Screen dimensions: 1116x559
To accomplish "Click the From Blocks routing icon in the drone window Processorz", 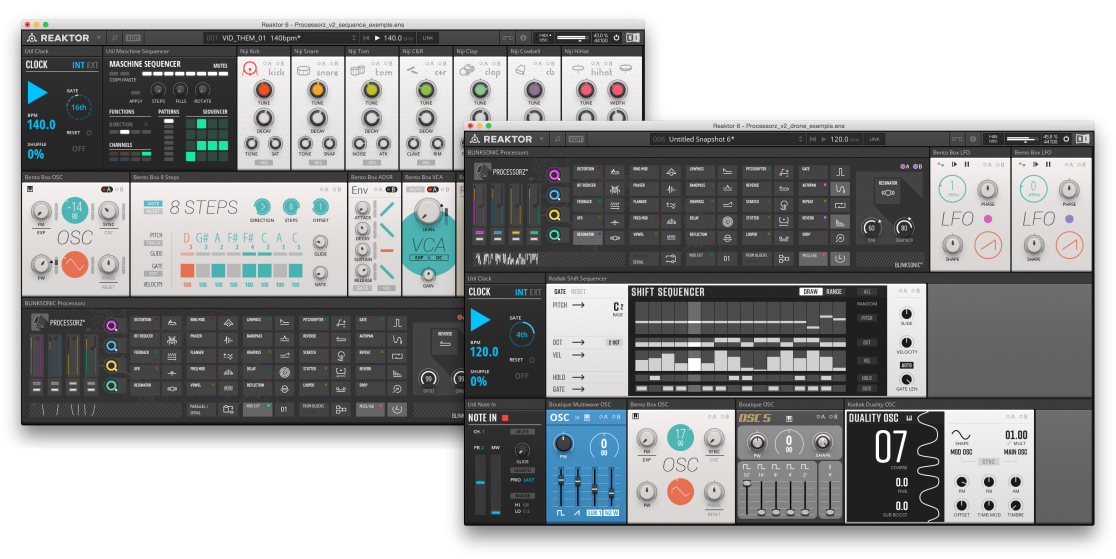I will pos(784,258).
